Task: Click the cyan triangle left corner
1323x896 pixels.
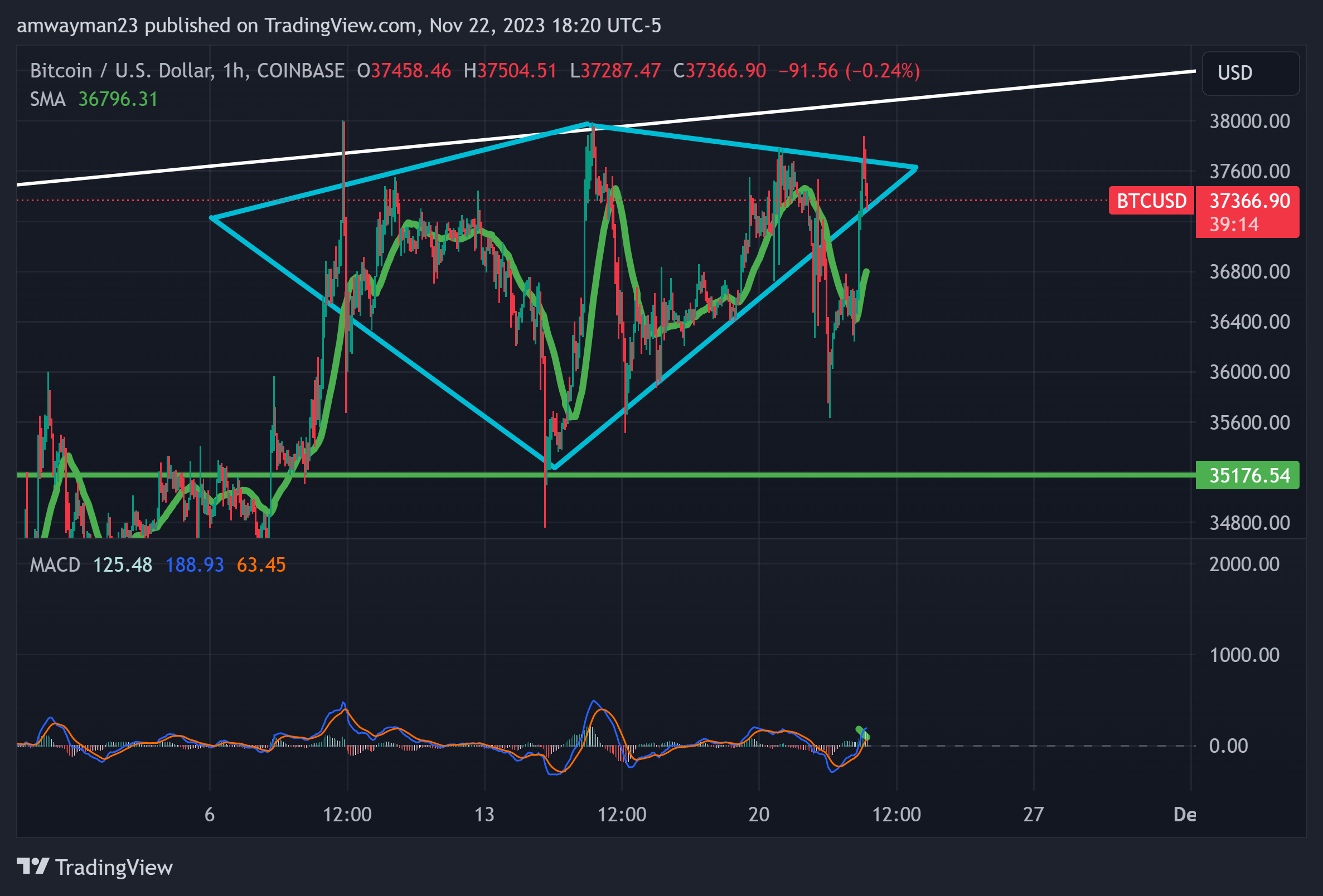Action: click(212, 218)
